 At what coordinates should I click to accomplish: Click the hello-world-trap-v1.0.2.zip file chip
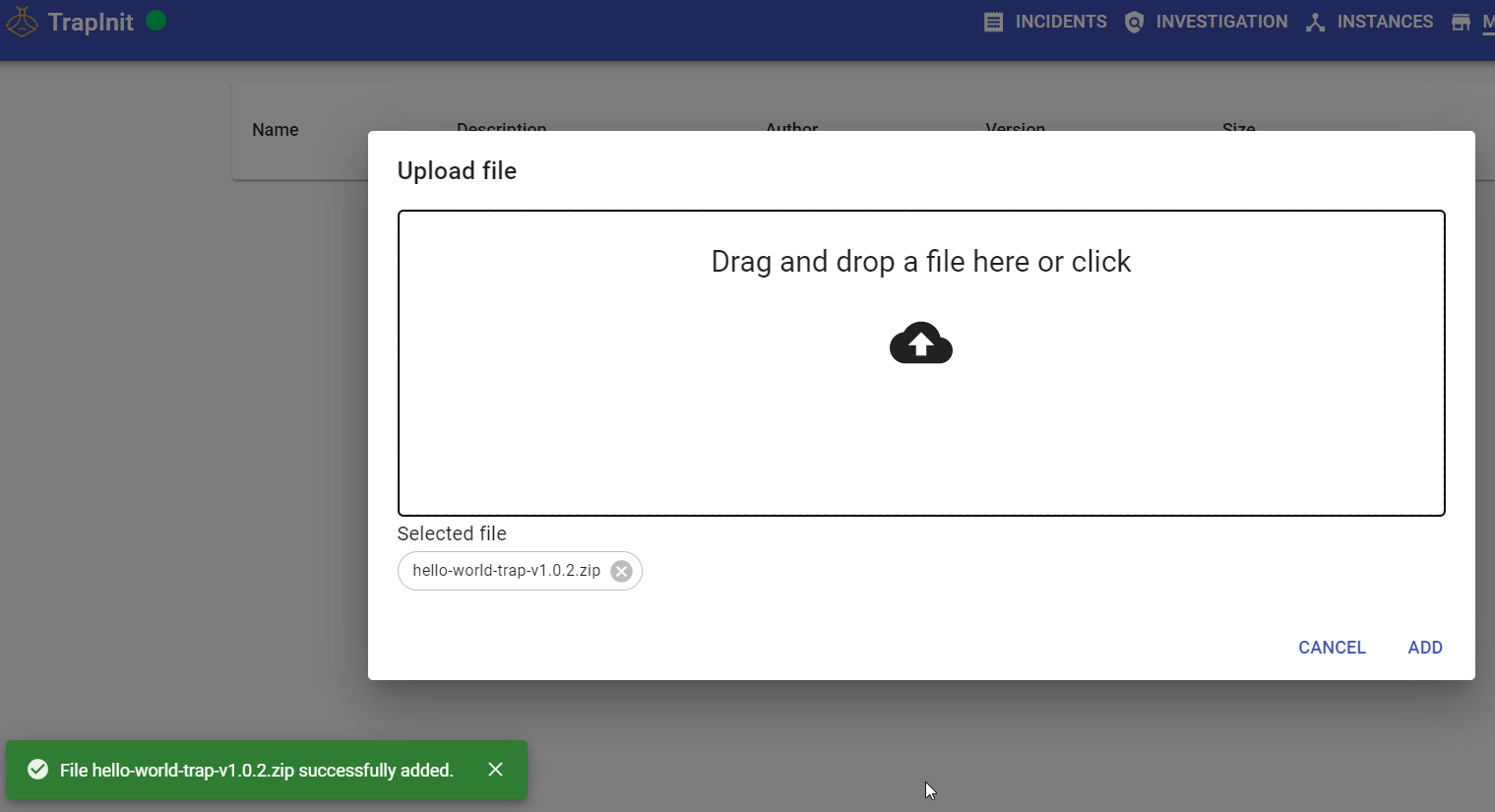[520, 571]
